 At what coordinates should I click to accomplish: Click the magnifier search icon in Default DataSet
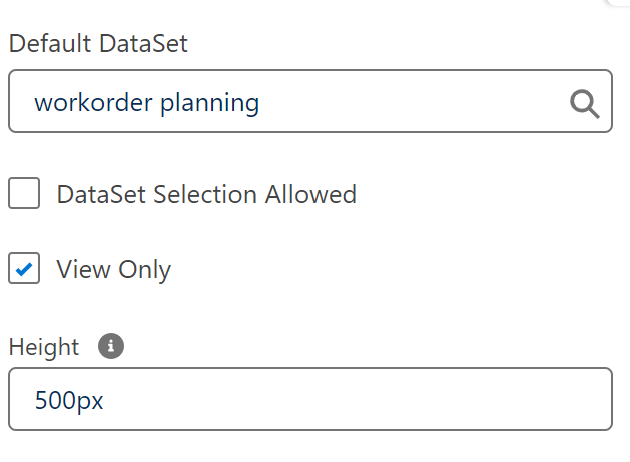(x=584, y=102)
